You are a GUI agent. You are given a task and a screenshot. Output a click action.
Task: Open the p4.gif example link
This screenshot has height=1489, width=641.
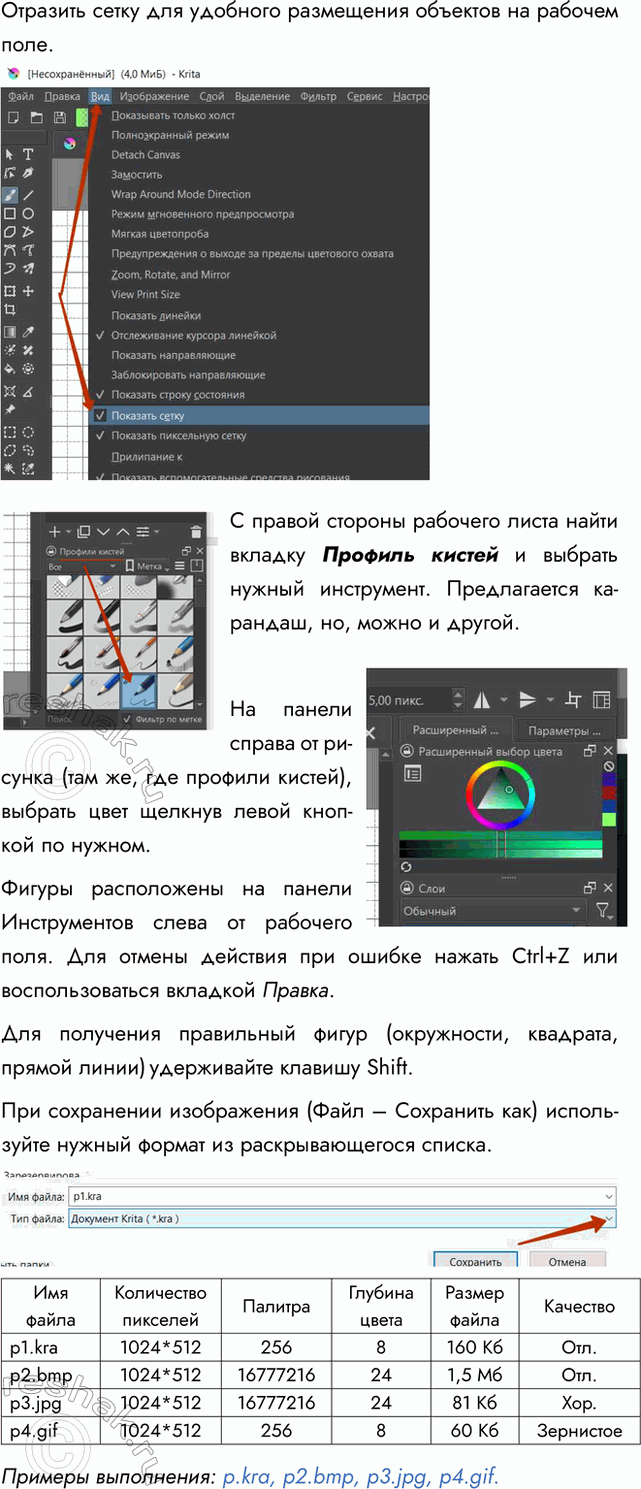click(467, 1475)
